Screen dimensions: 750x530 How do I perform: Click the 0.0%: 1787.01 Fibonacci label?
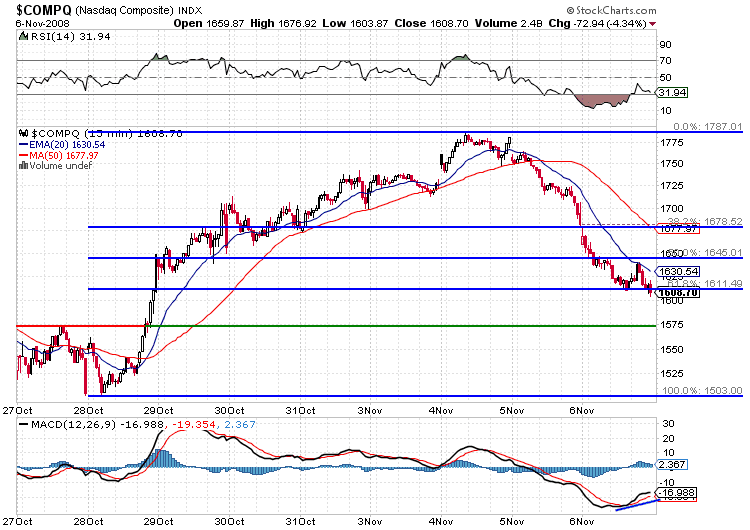tap(708, 126)
